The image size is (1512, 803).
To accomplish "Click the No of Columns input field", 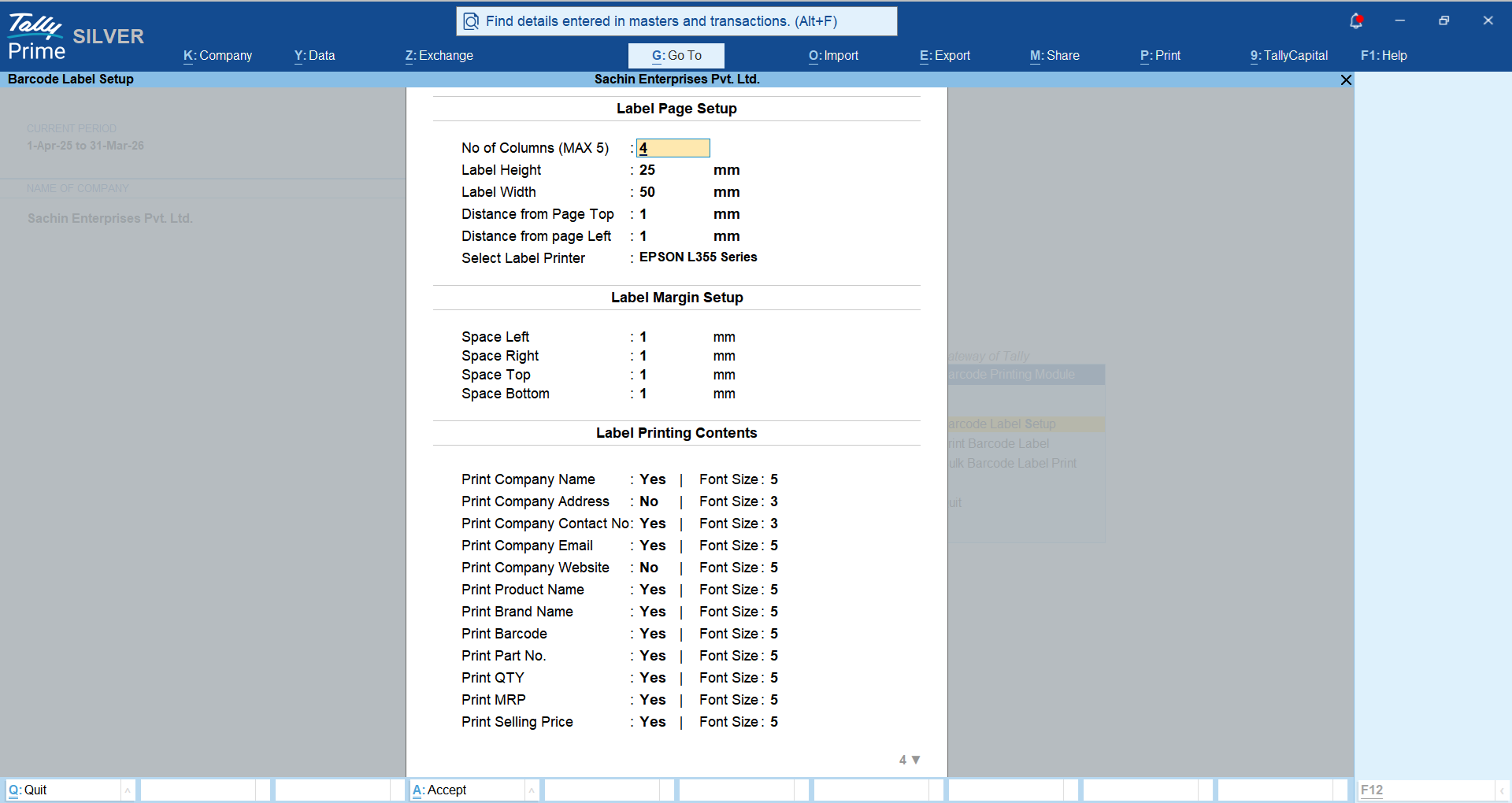I will pyautogui.click(x=673, y=148).
